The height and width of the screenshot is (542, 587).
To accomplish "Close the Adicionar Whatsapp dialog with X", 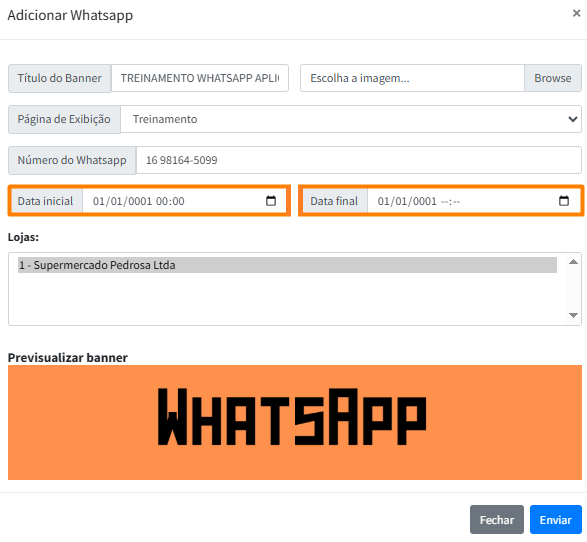I will coord(576,13).
